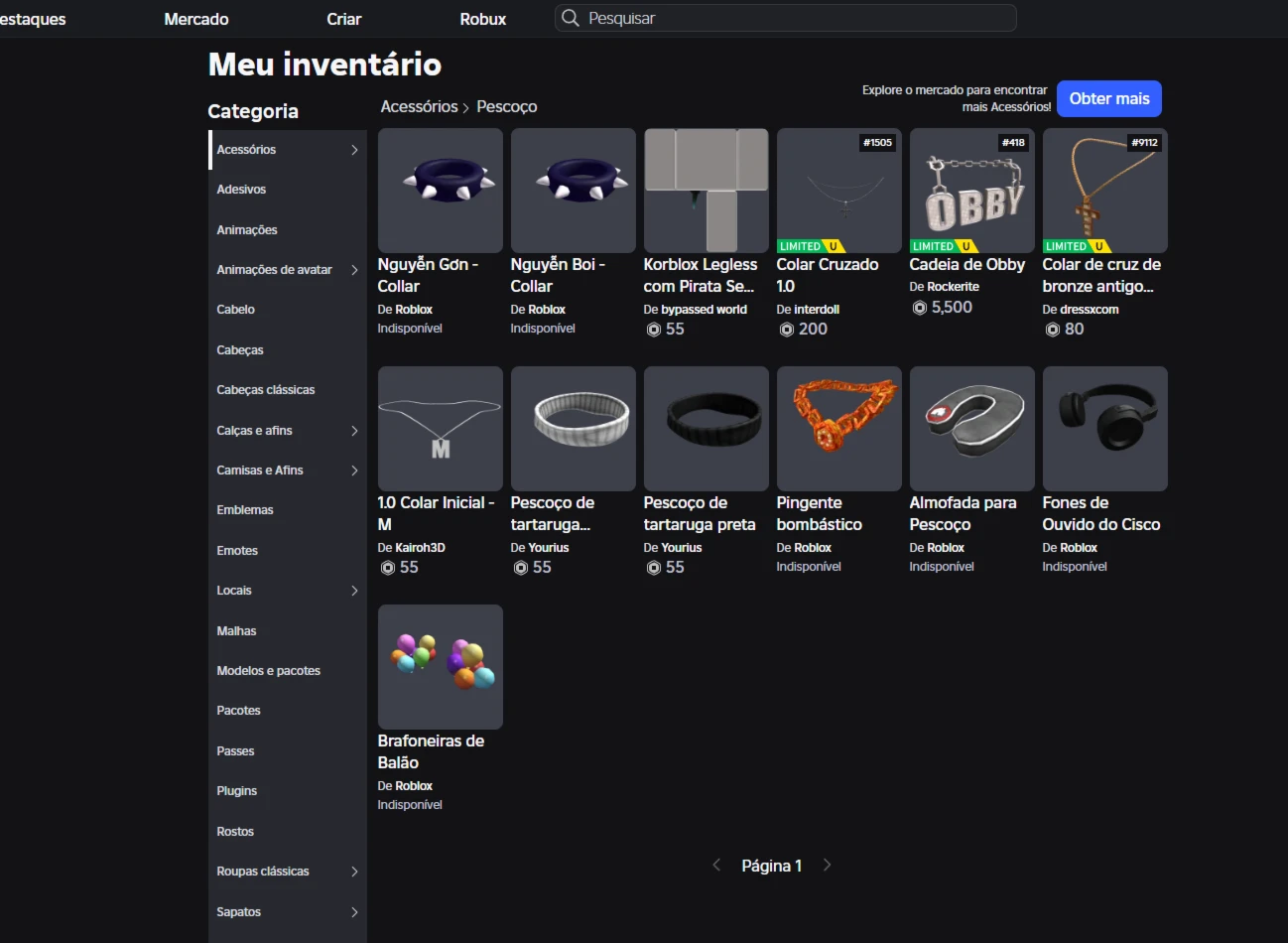Click the Robux icon under Pescoço de tartaruga preta
Viewport: 1288px width, 943px height.
(x=654, y=568)
